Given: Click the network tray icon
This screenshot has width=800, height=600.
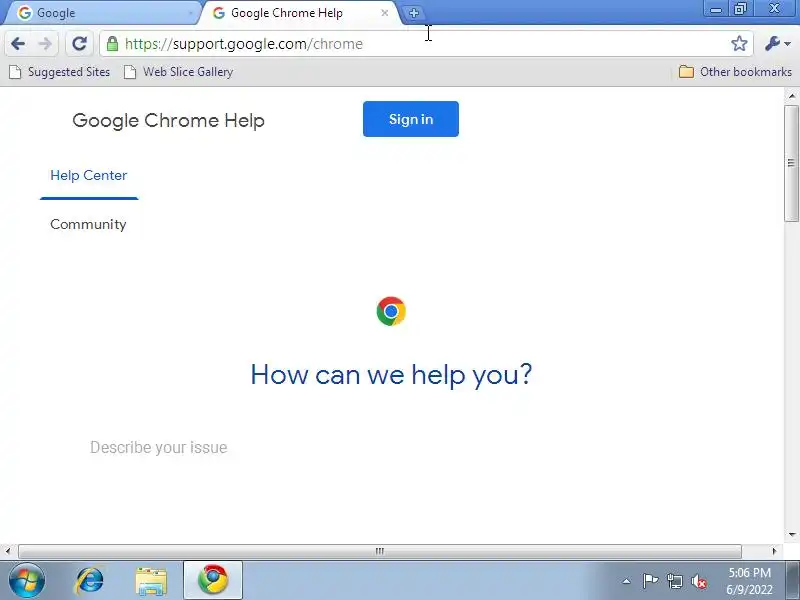Looking at the screenshot, I should click(674, 581).
